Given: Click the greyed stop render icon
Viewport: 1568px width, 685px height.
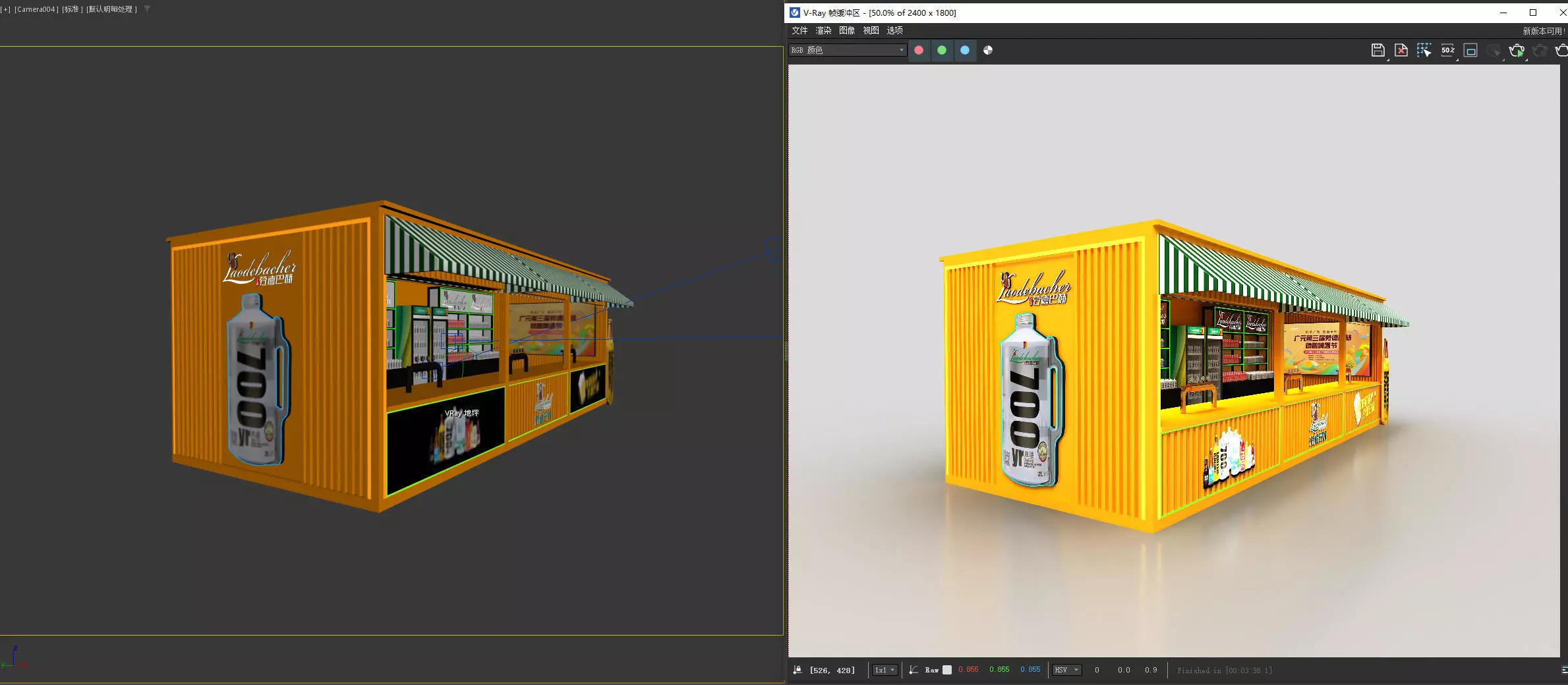Looking at the screenshot, I should tap(1494, 50).
